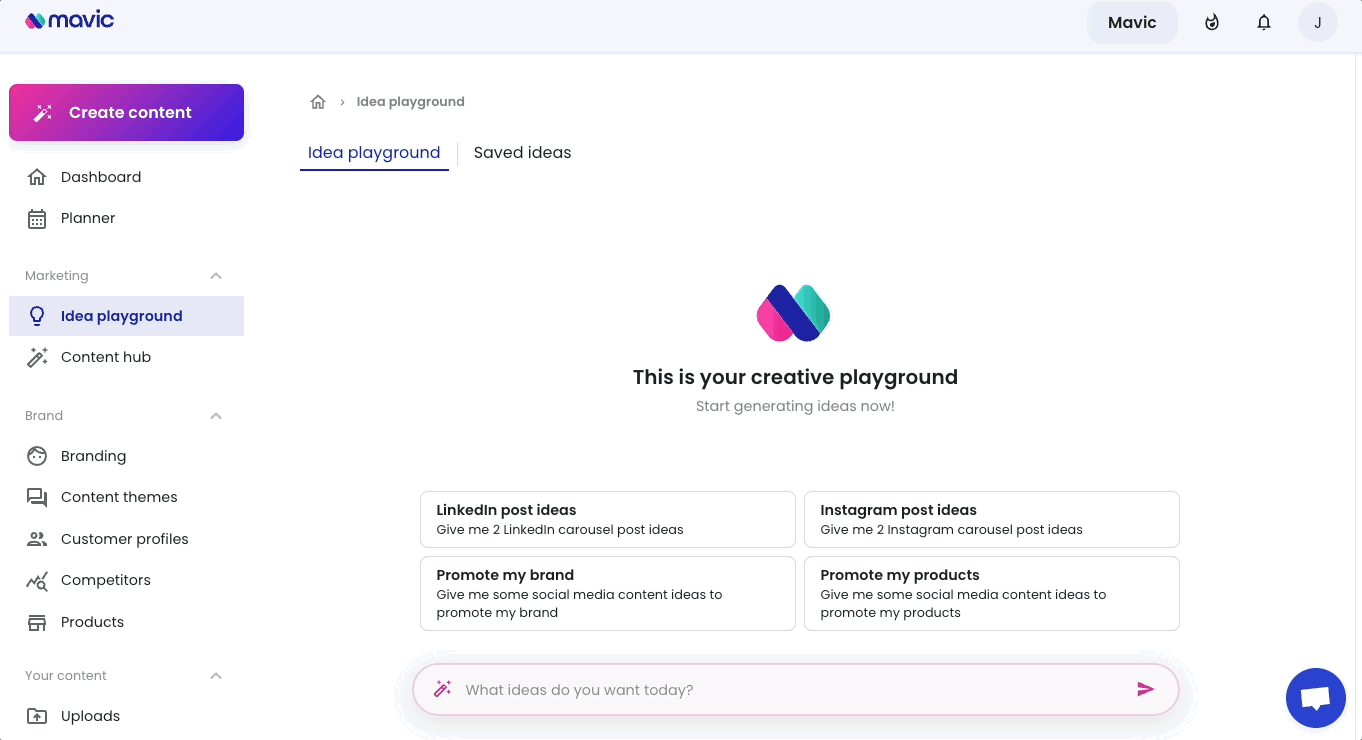Click Idea playground breadcrumb text

pos(410,102)
